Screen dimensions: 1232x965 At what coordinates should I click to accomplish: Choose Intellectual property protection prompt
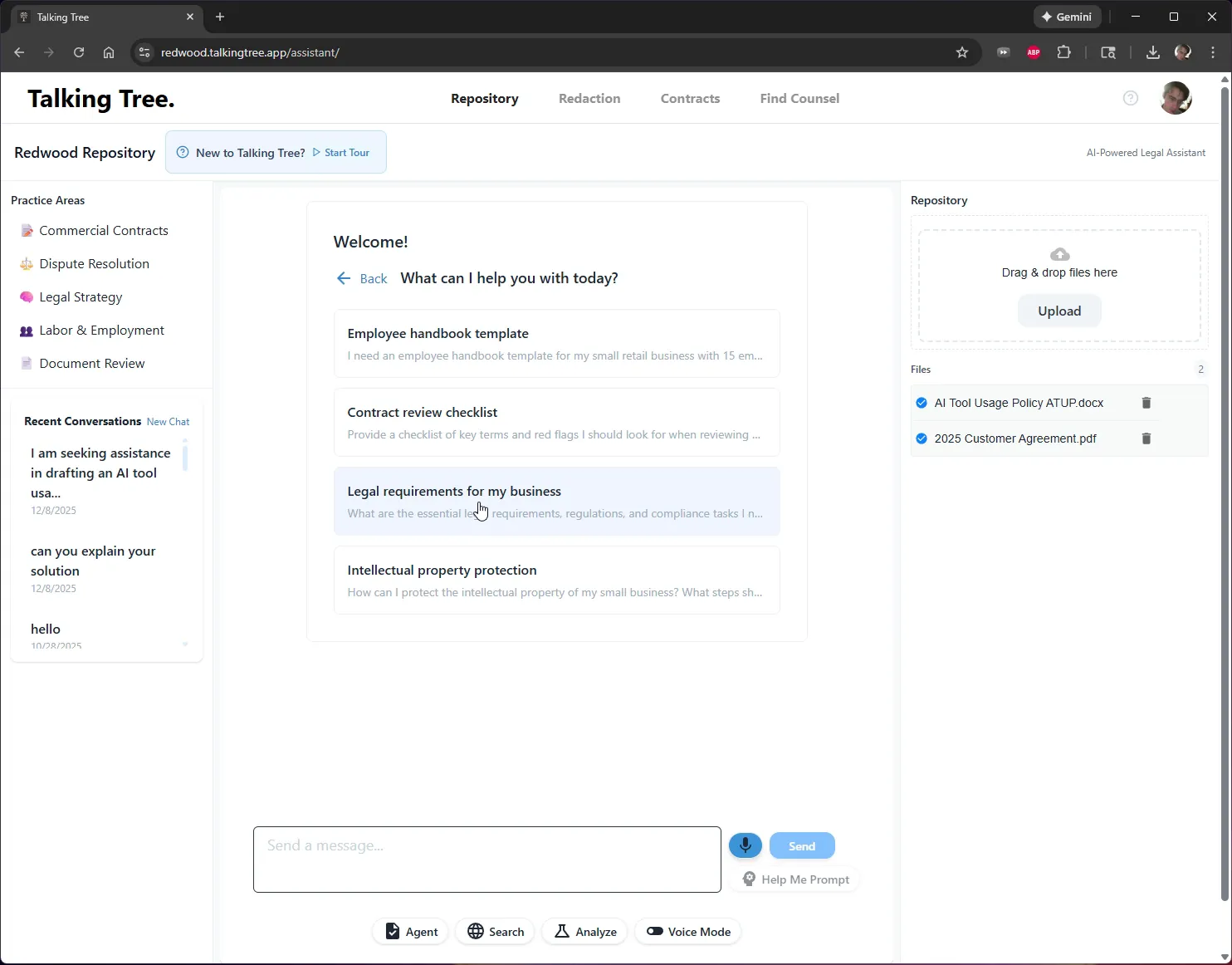click(557, 580)
